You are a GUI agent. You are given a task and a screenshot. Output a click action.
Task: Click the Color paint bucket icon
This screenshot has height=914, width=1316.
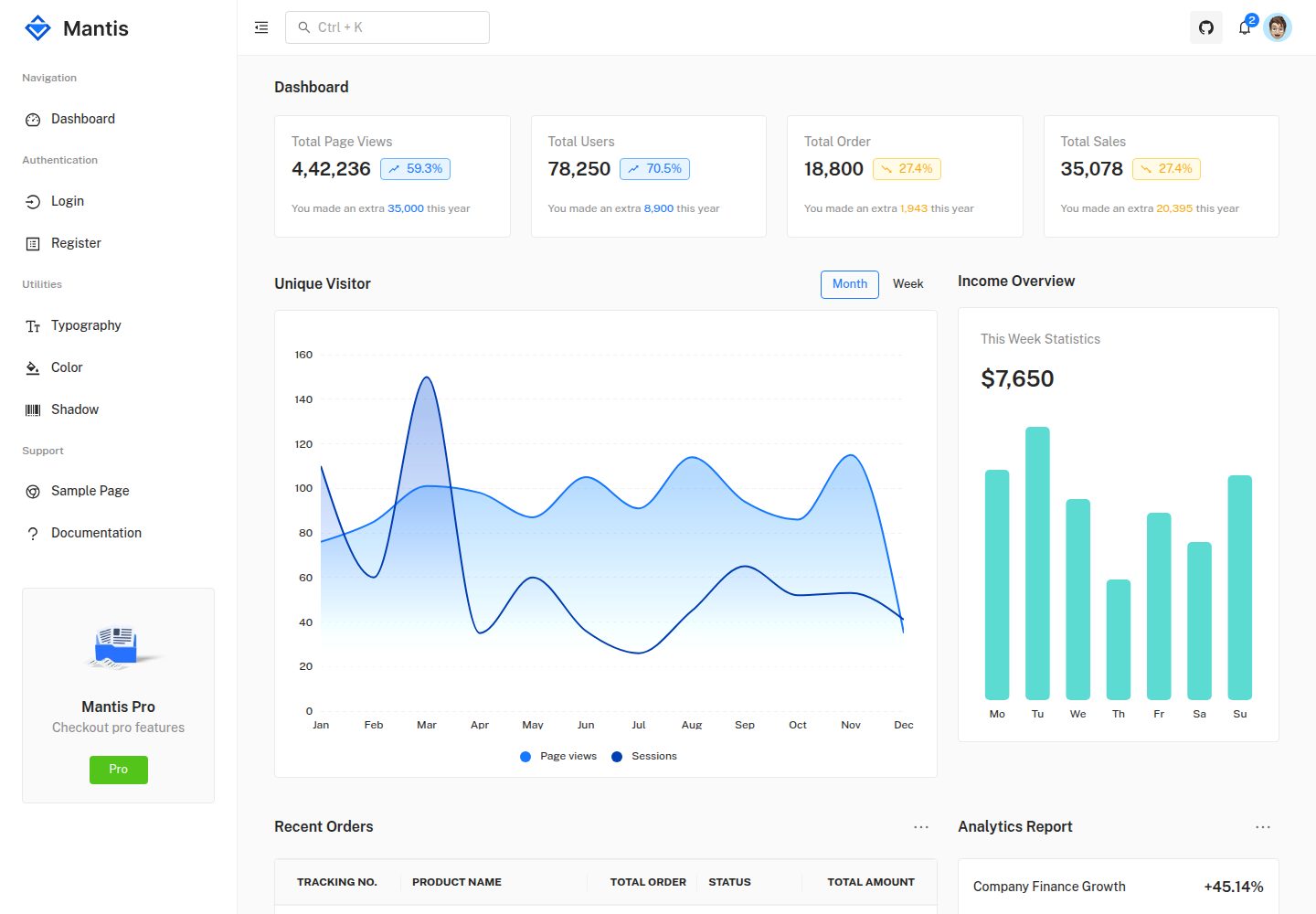(33, 368)
